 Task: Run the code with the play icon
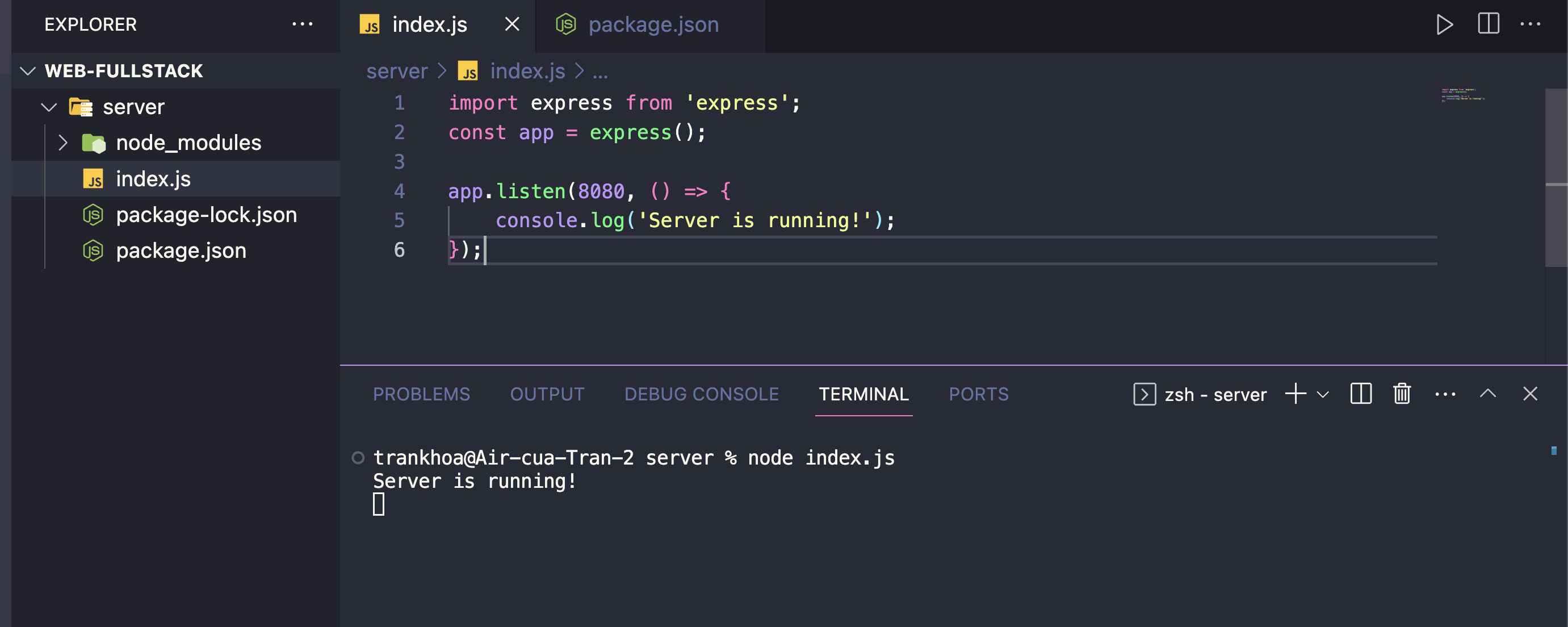tap(1444, 25)
